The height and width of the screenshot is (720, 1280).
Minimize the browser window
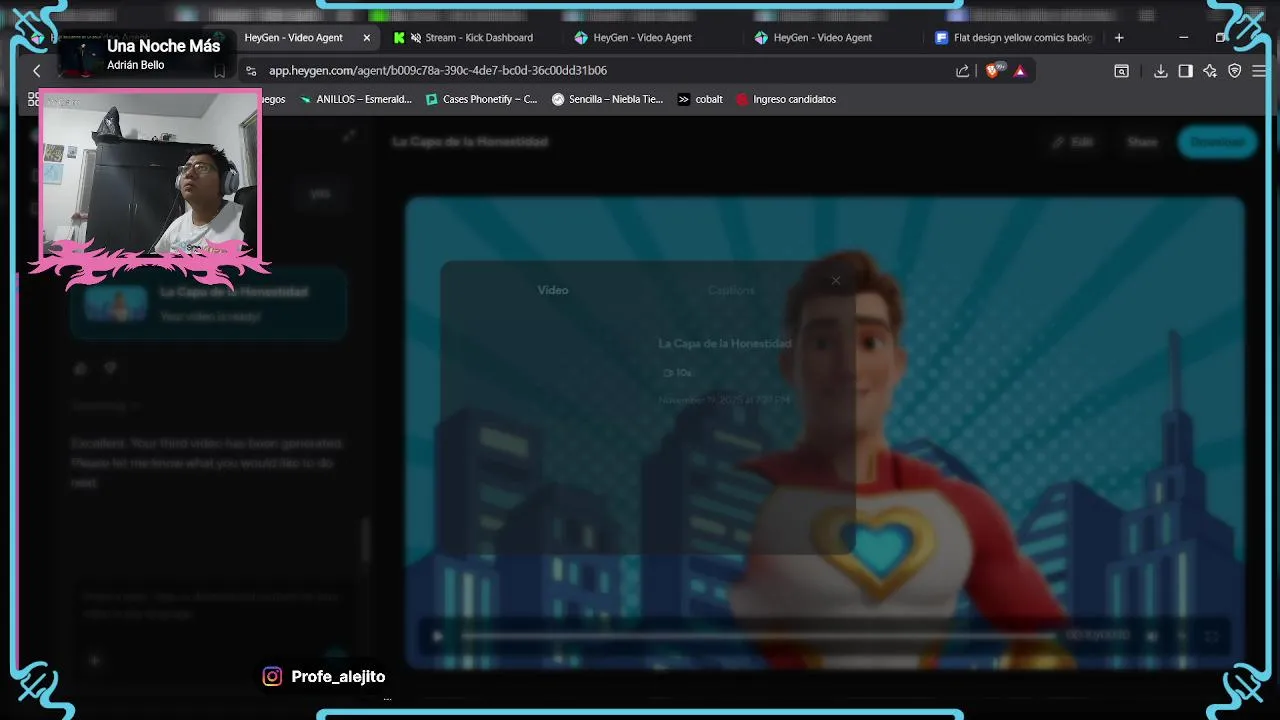pos(1184,38)
